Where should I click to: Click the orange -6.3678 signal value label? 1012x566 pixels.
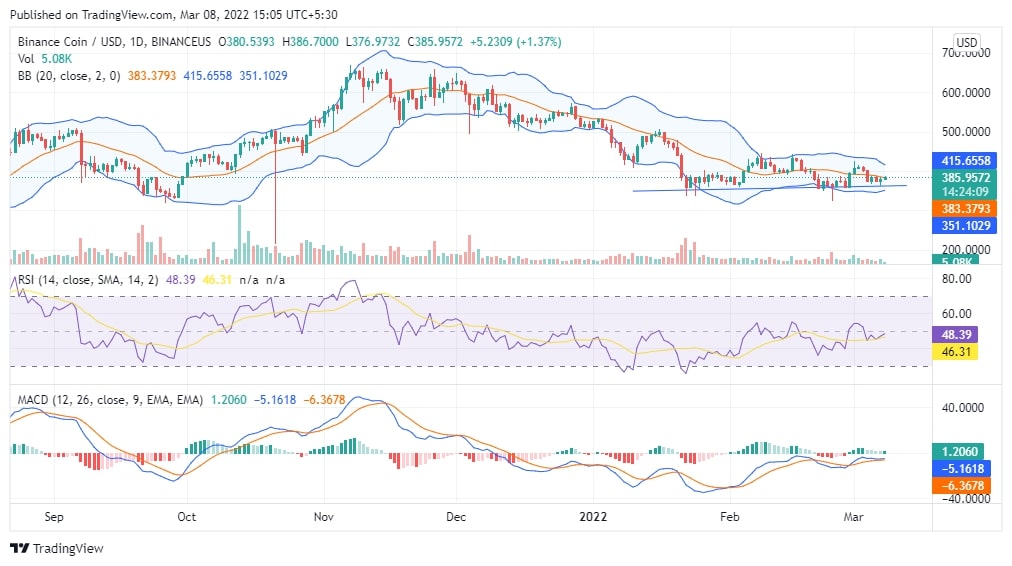pos(961,486)
